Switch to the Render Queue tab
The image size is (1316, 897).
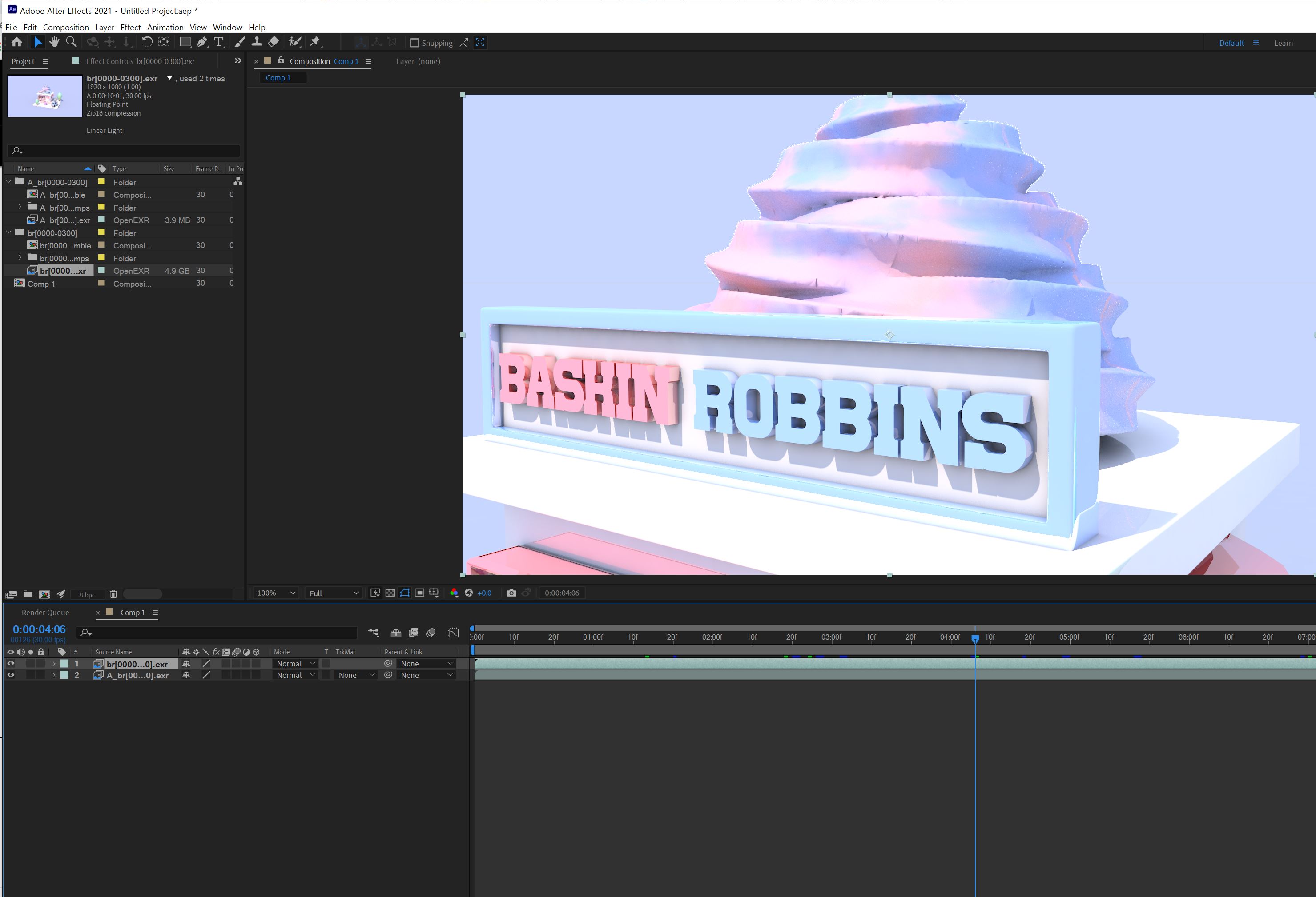(45, 613)
